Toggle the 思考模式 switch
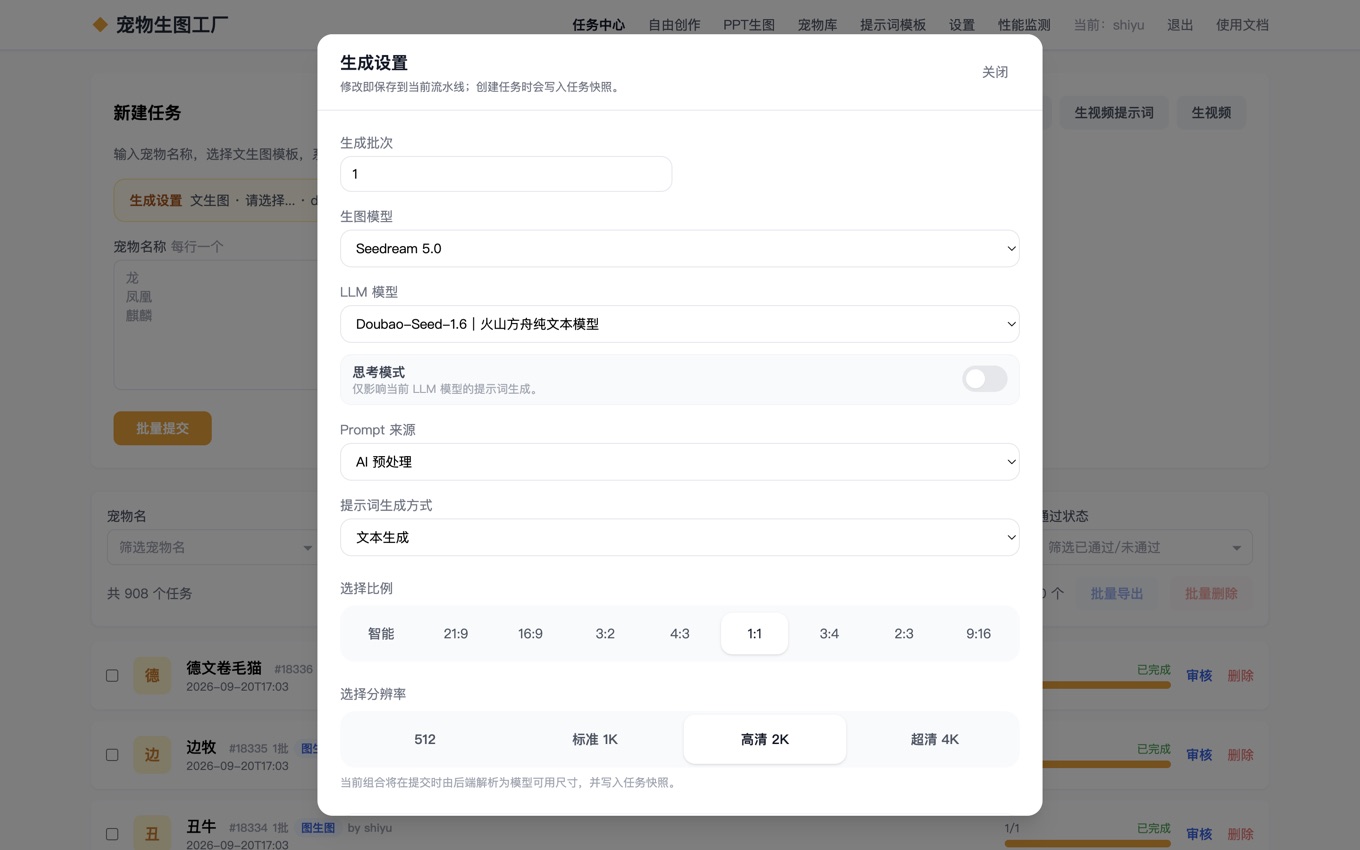 pyautogui.click(x=984, y=379)
